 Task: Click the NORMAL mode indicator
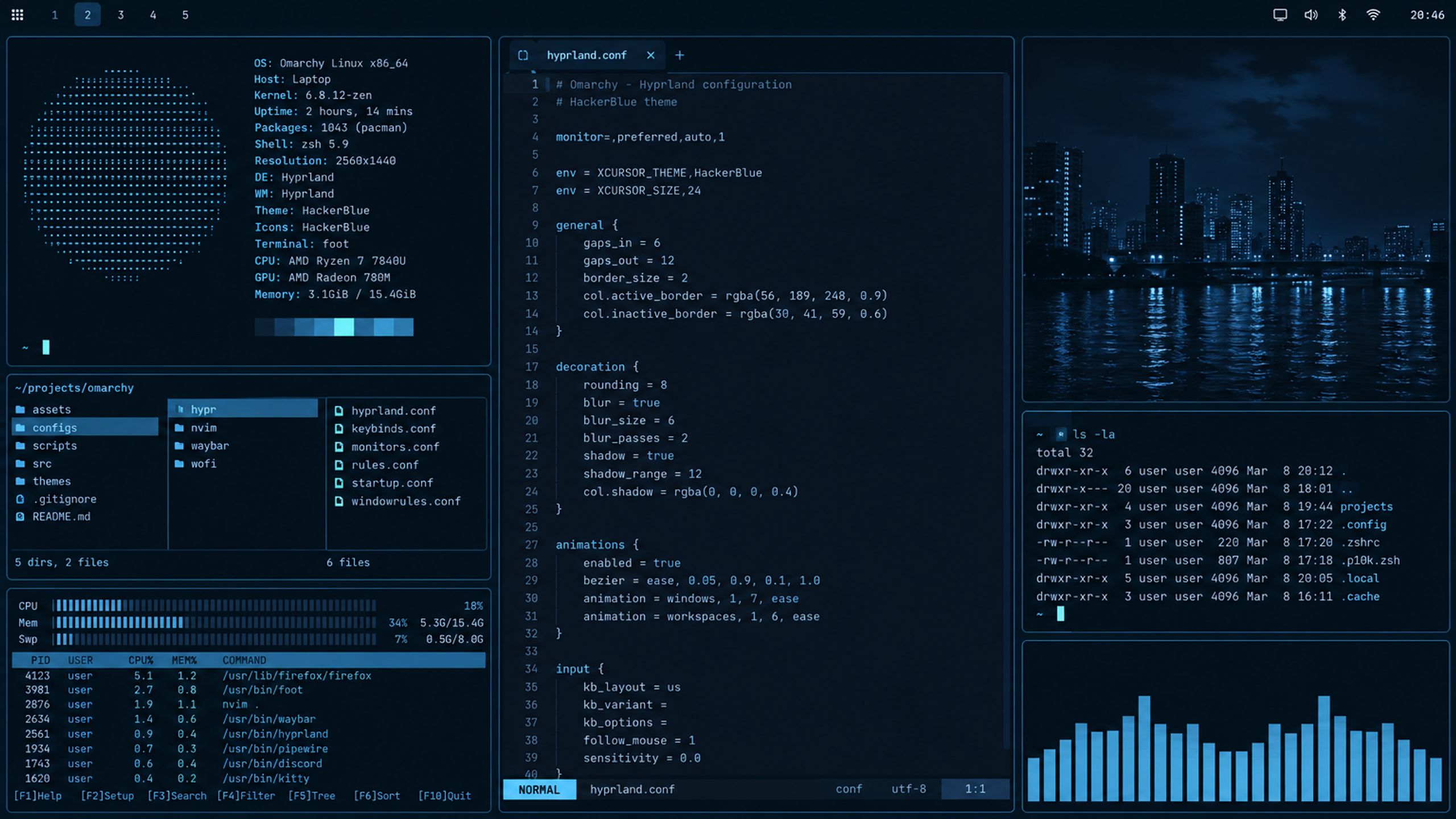tap(539, 789)
